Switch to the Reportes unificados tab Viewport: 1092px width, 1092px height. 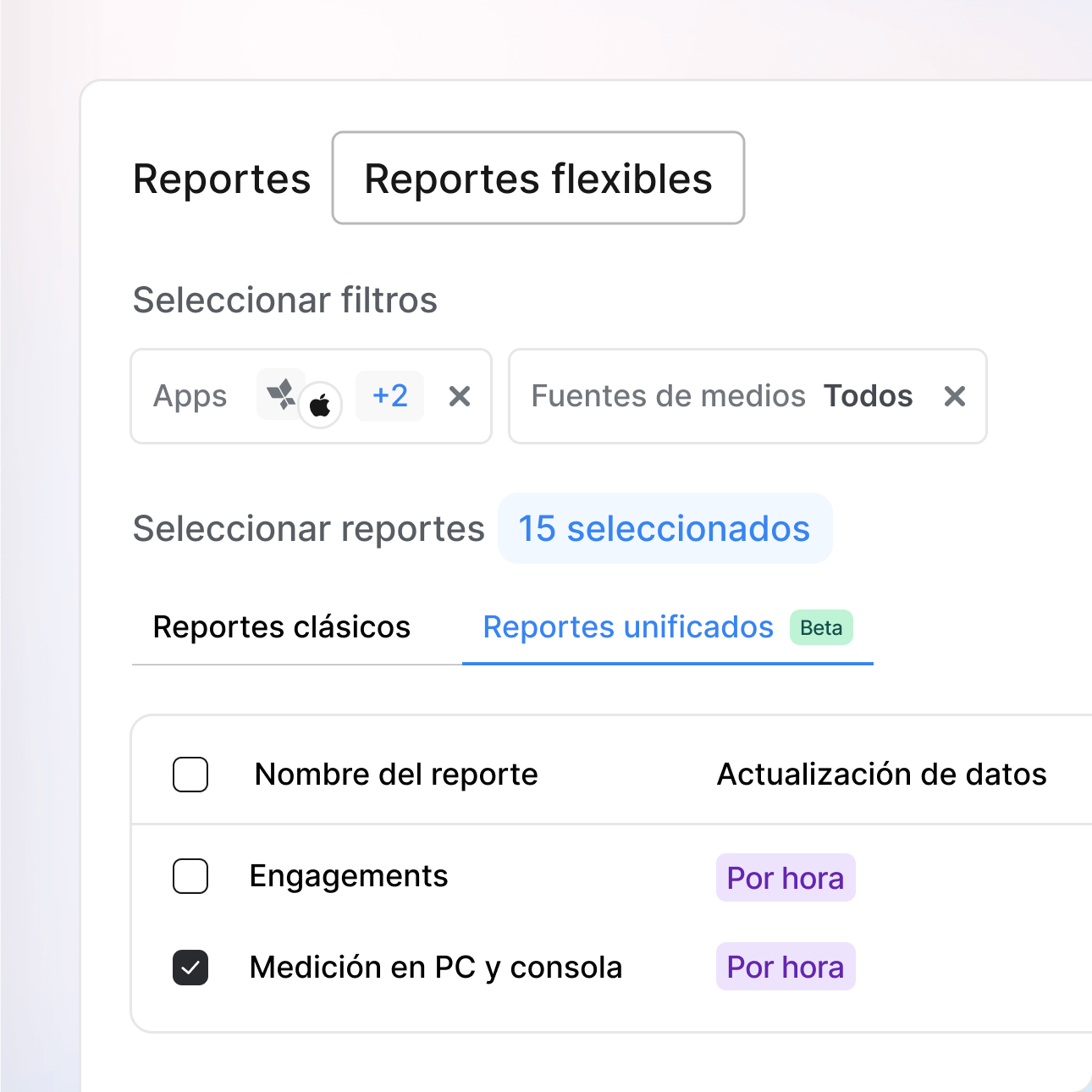coord(627,627)
